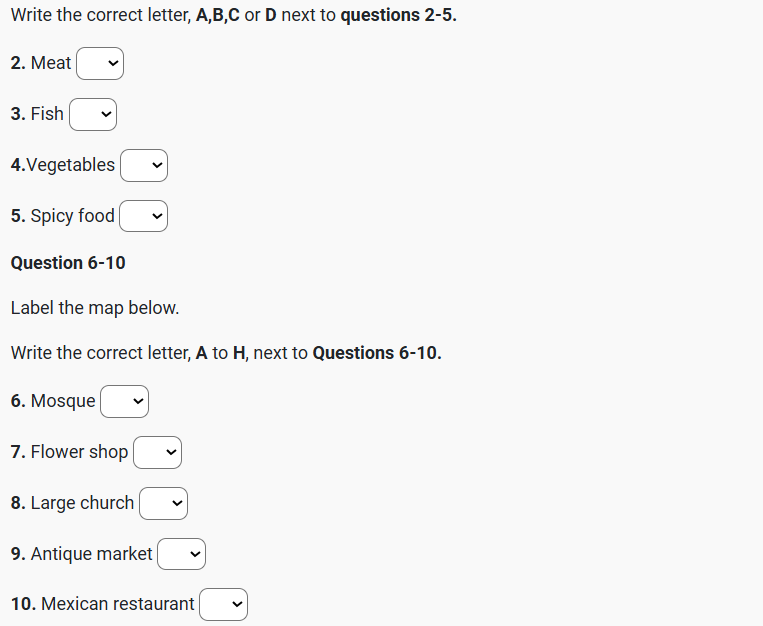Click the 'Questions 6-10' instruction line
Viewport: 763px width, 626px height.
click(226, 353)
